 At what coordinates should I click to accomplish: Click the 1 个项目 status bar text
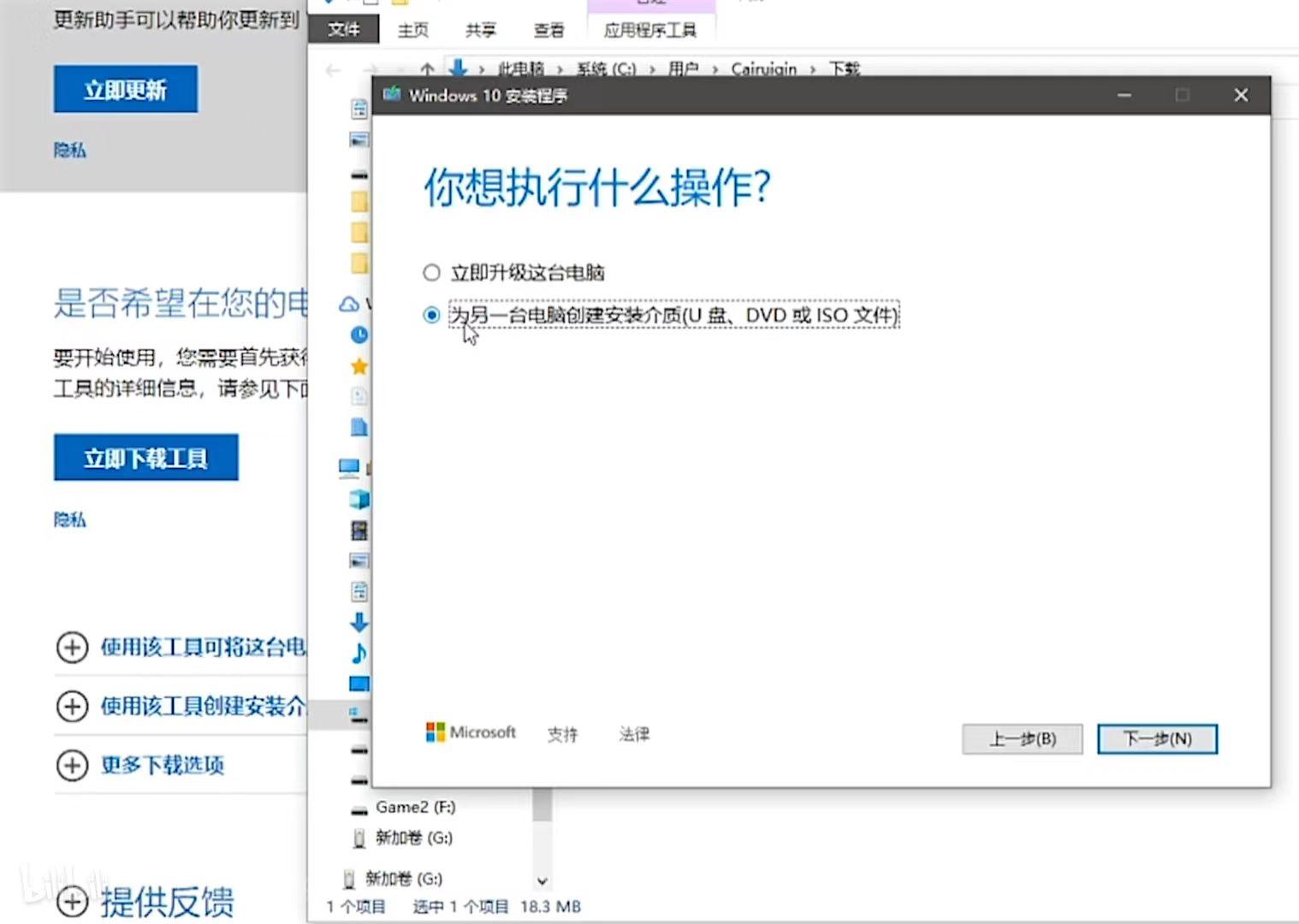pyautogui.click(x=356, y=906)
